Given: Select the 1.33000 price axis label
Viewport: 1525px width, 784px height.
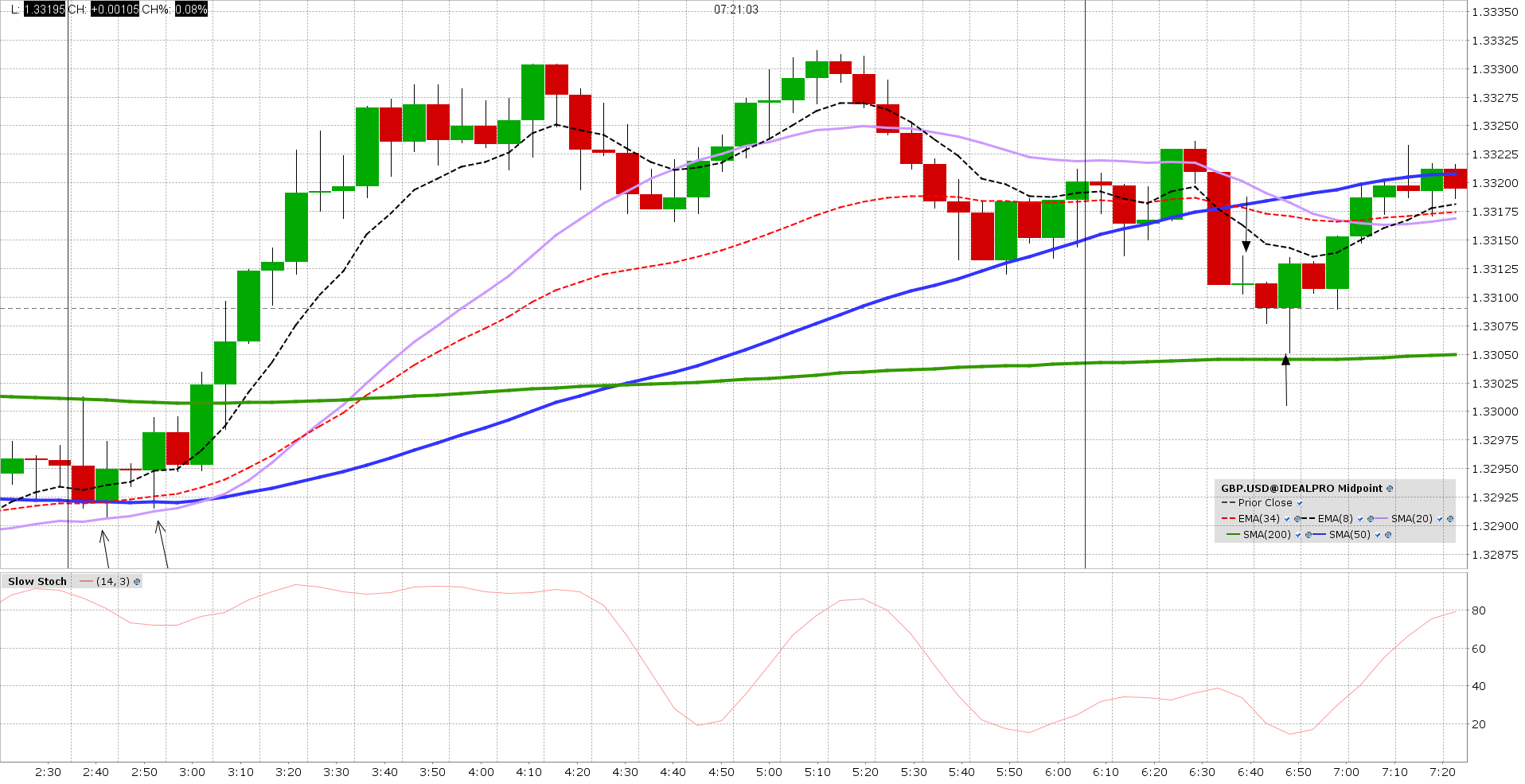Looking at the screenshot, I should (x=1494, y=412).
